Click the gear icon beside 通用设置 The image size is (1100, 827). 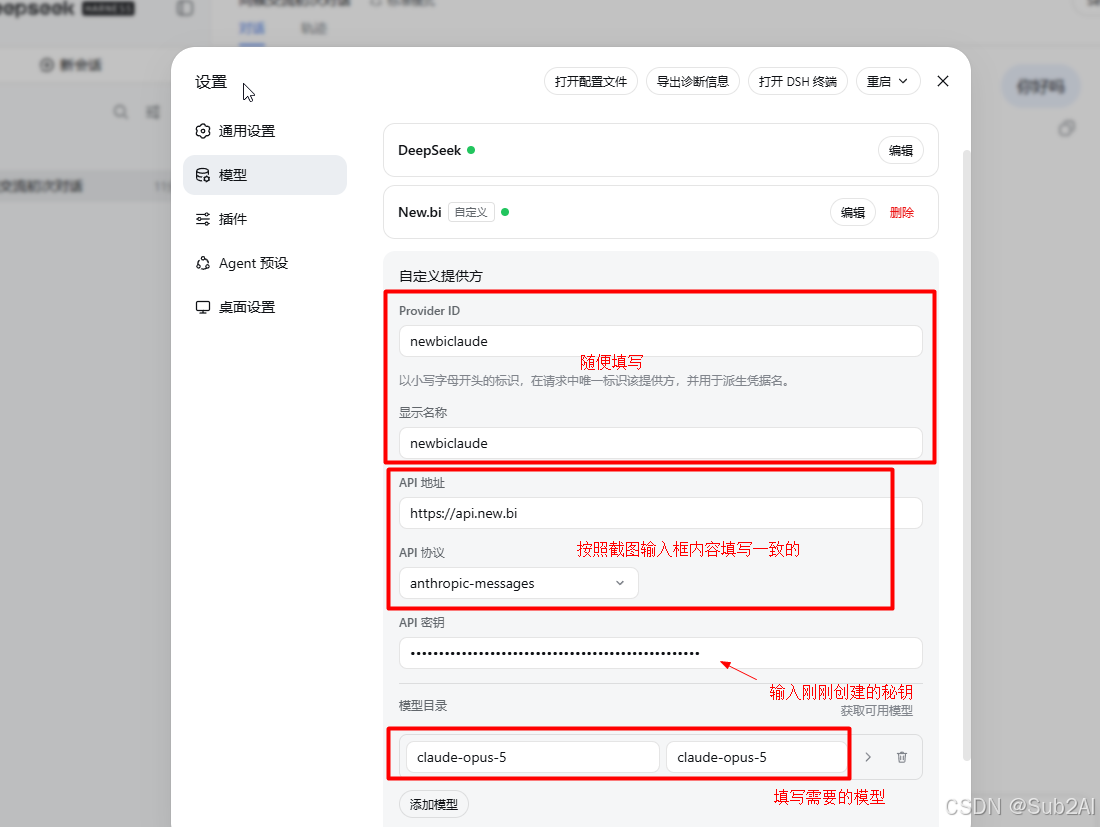point(203,131)
